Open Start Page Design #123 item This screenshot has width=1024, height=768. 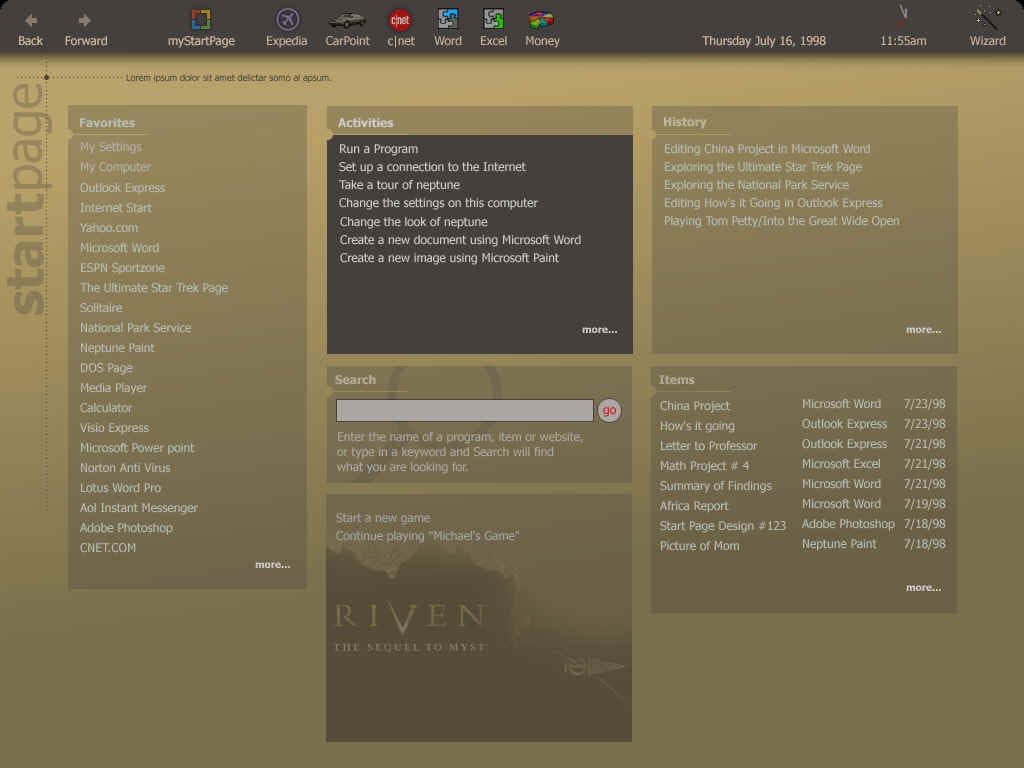[x=722, y=526]
